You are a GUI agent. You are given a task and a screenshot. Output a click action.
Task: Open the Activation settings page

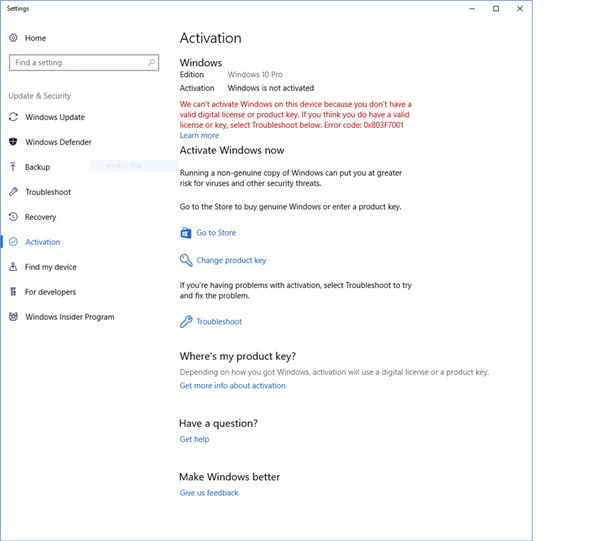[x=42, y=242]
